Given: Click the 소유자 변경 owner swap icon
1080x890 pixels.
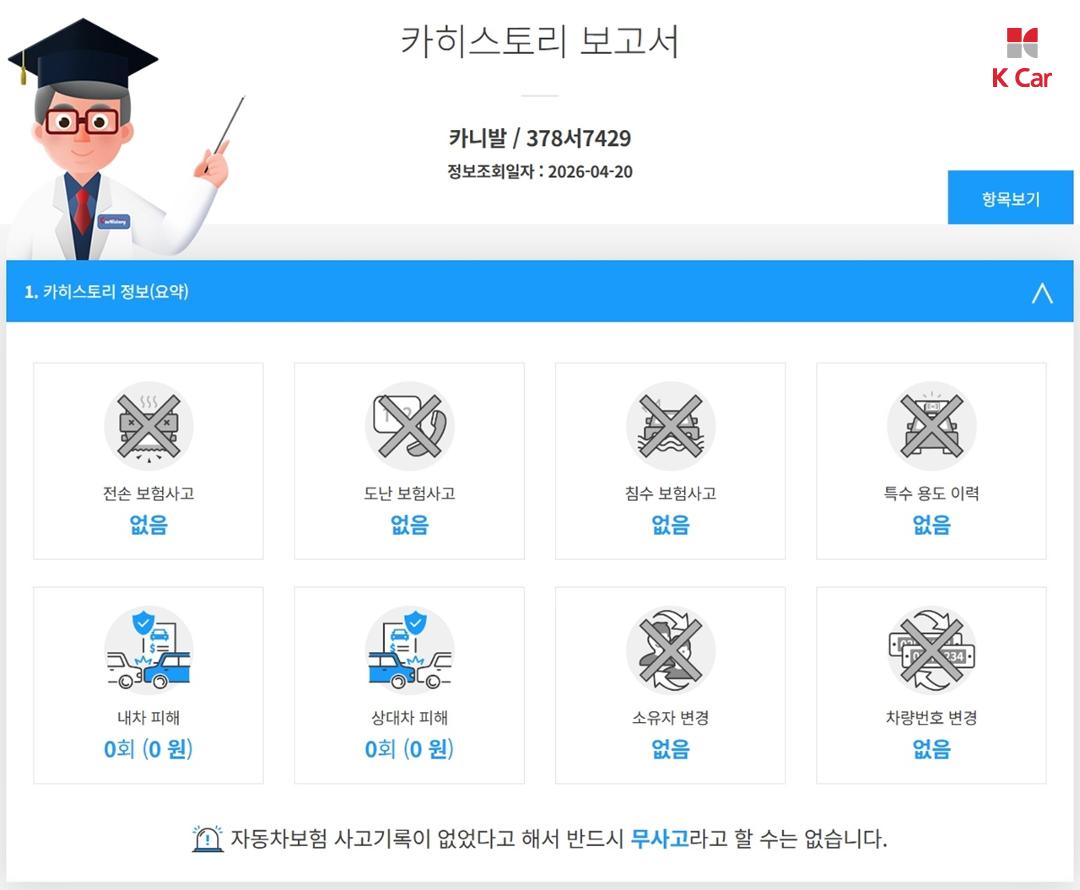Looking at the screenshot, I should [x=670, y=650].
